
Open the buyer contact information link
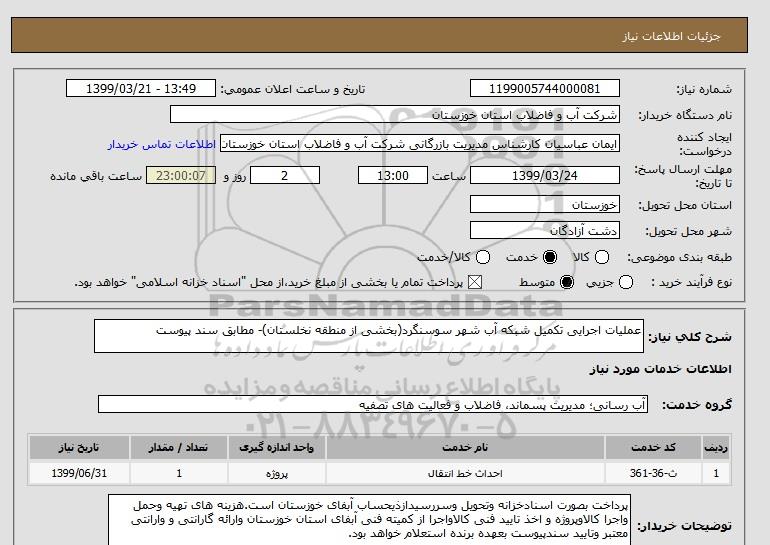click(162, 144)
